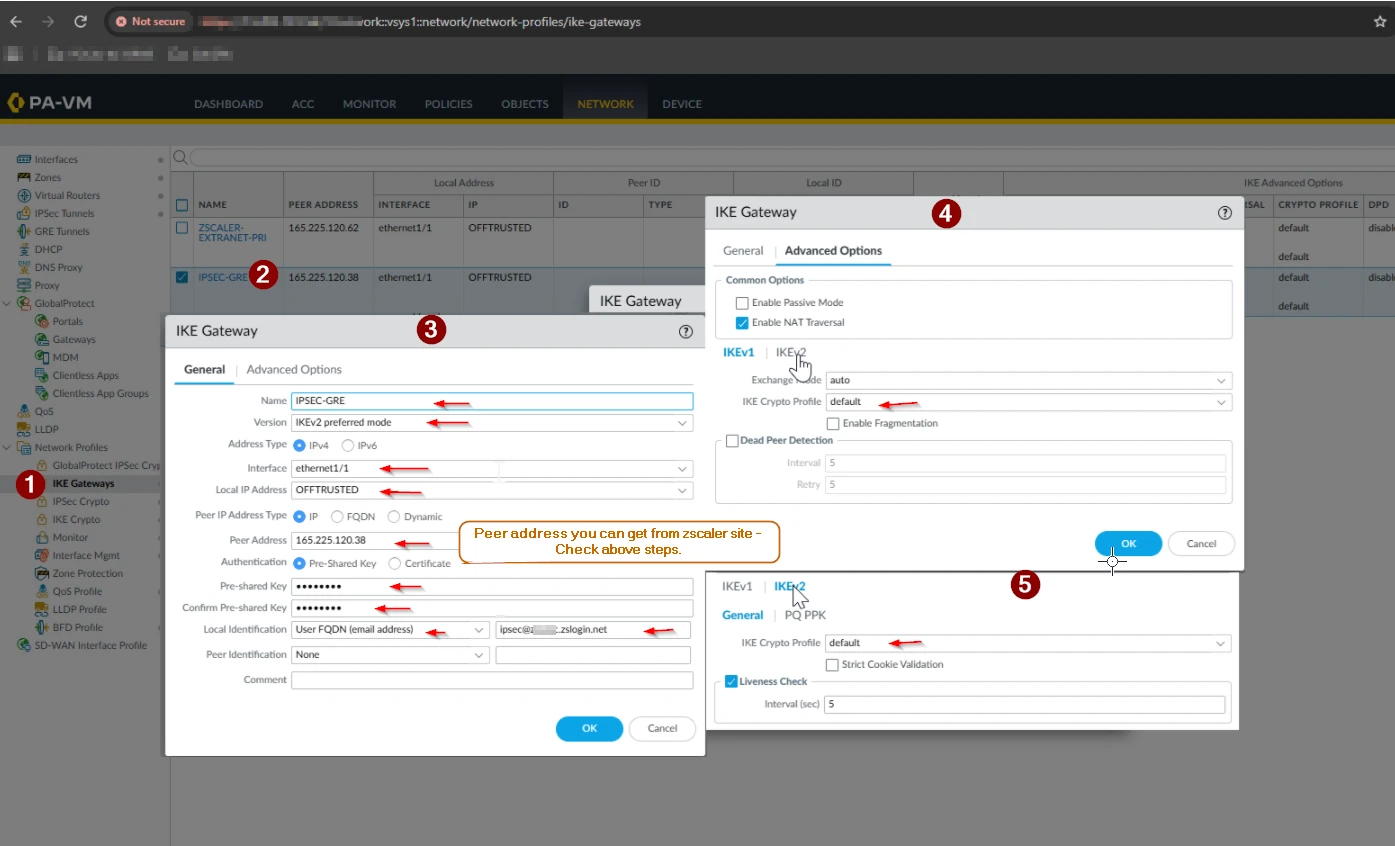The image size is (1395, 846).
Task: Click the browser reload icon
Action: pos(81,21)
